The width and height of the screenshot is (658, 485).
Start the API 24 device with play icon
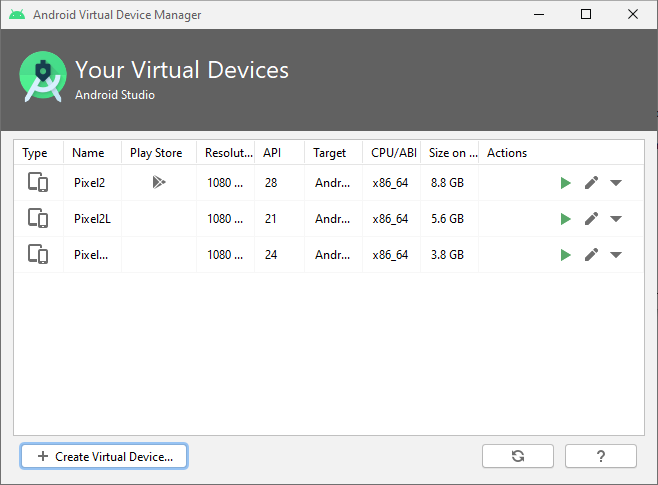[x=565, y=255]
